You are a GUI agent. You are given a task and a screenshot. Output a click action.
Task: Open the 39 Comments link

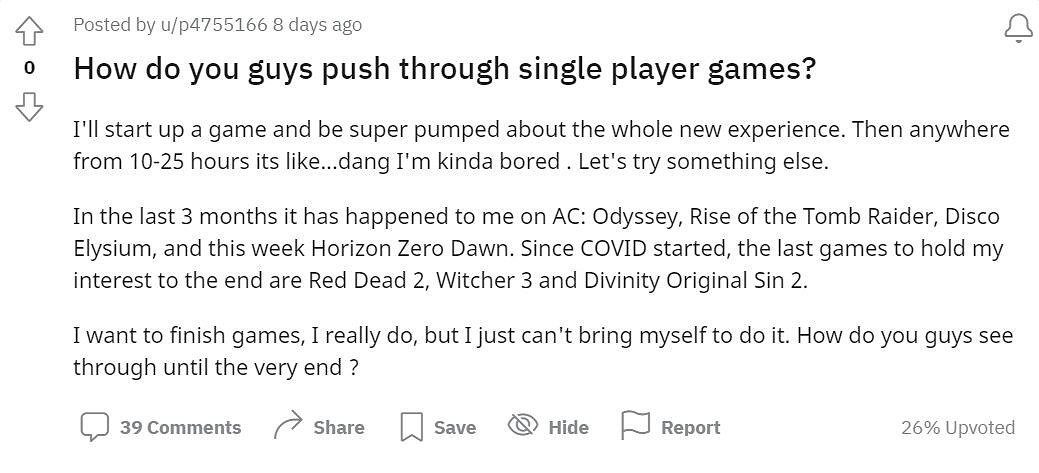[180, 428]
